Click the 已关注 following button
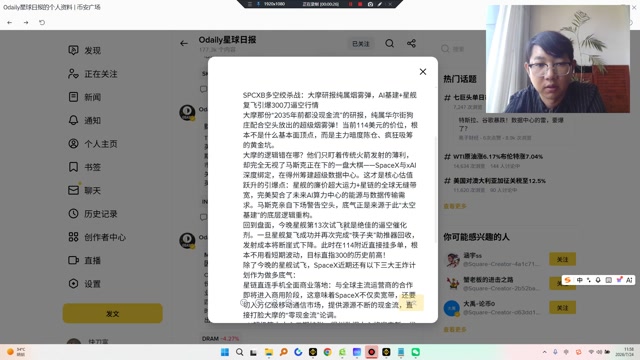Viewport: 640px width, 360px height. coord(361,44)
